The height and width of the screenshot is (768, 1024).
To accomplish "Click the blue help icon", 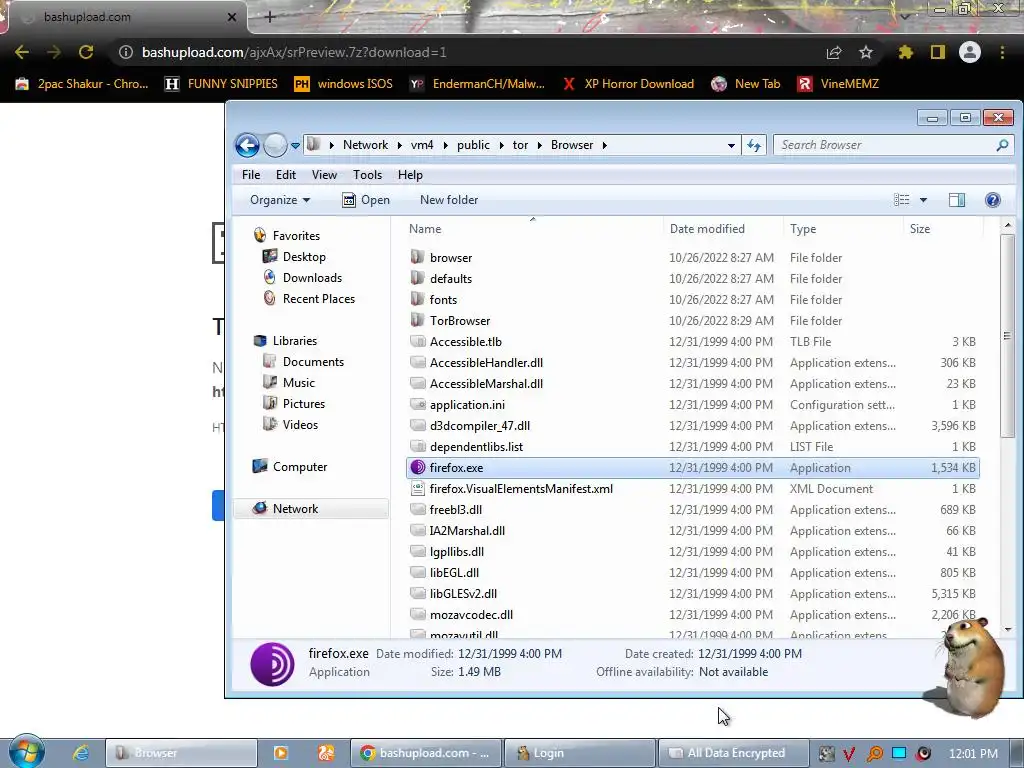I will point(993,200).
